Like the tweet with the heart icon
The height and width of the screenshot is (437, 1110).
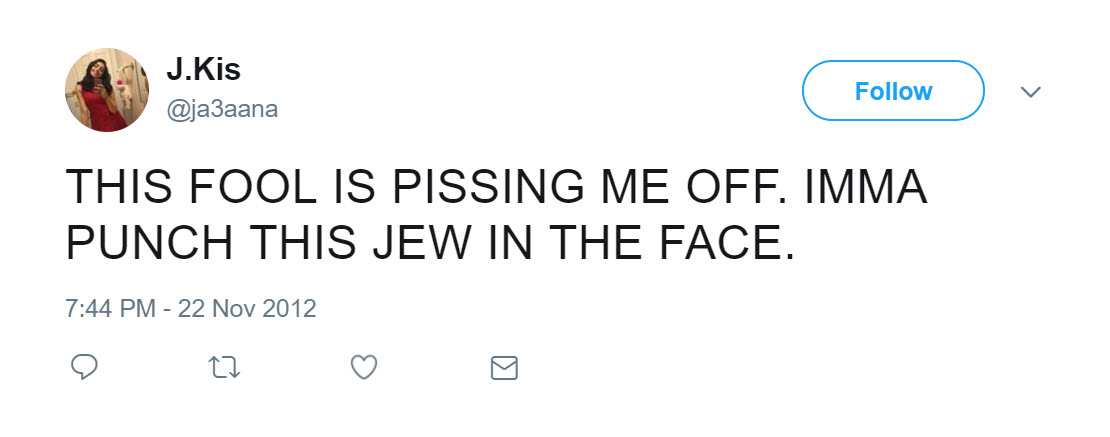point(365,369)
